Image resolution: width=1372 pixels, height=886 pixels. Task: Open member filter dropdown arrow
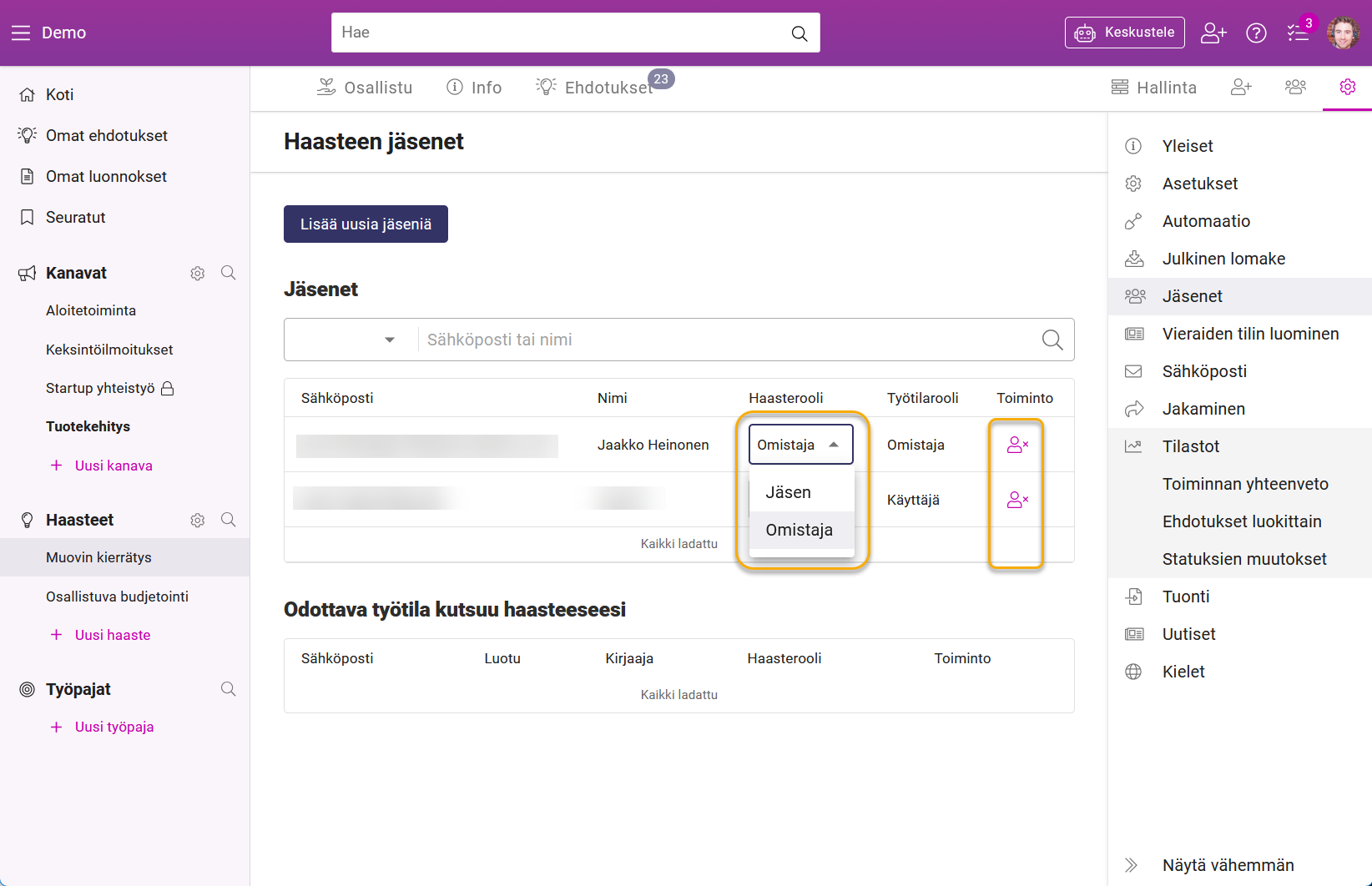(x=389, y=340)
